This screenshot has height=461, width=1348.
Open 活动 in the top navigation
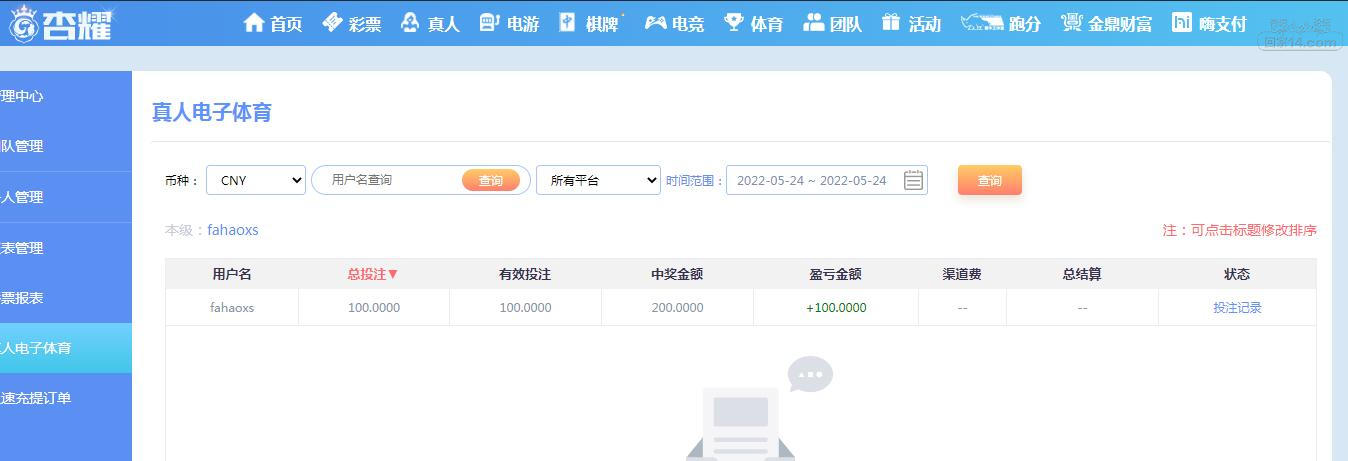[925, 24]
